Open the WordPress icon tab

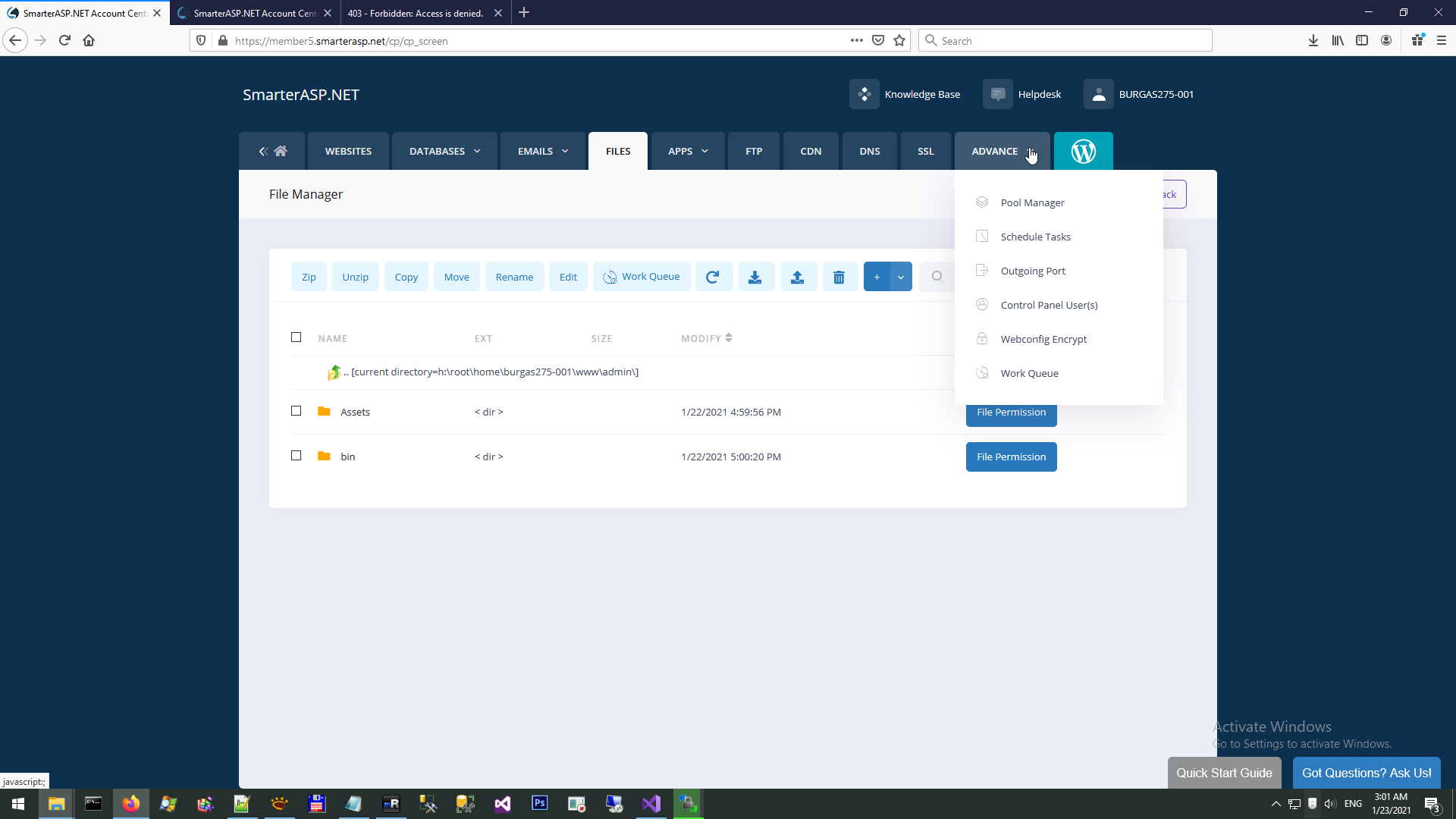1083,151
